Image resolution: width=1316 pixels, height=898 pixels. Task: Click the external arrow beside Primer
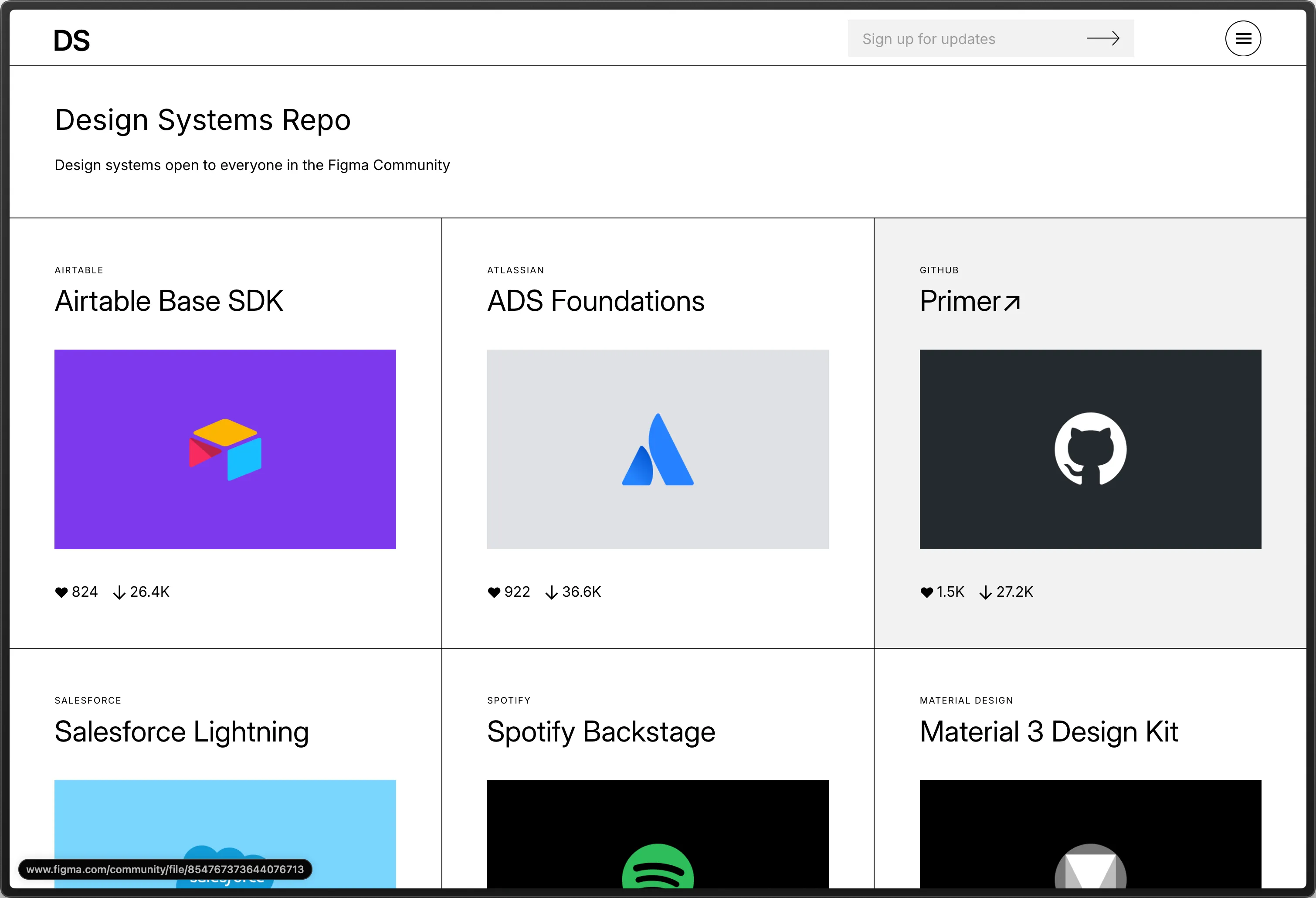(x=1012, y=303)
